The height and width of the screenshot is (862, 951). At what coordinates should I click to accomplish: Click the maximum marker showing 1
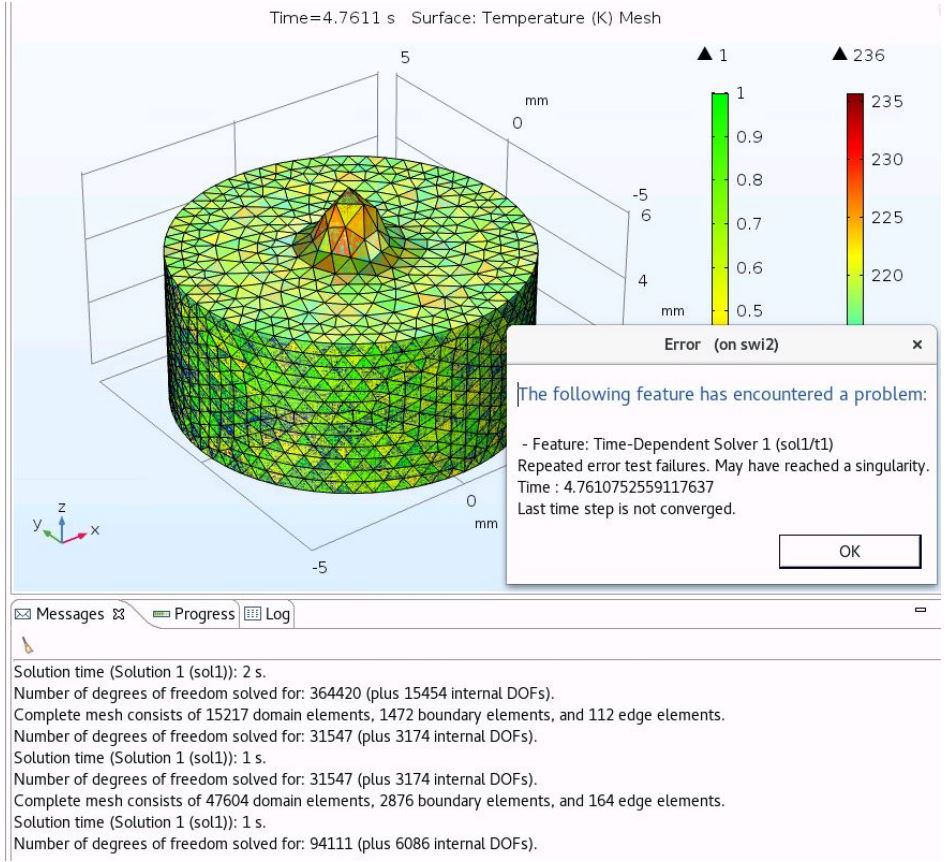point(714,56)
